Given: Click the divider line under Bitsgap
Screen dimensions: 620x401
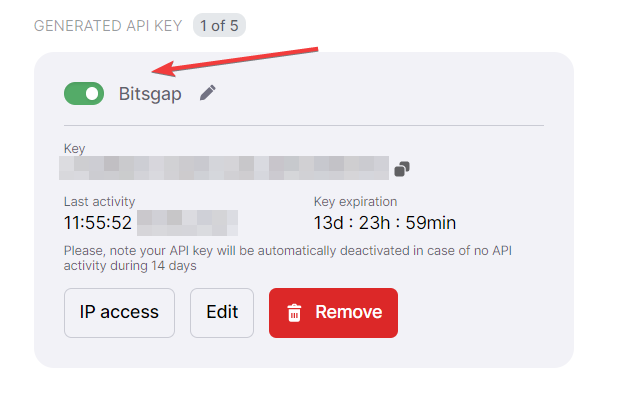Looking at the screenshot, I should (x=303, y=126).
